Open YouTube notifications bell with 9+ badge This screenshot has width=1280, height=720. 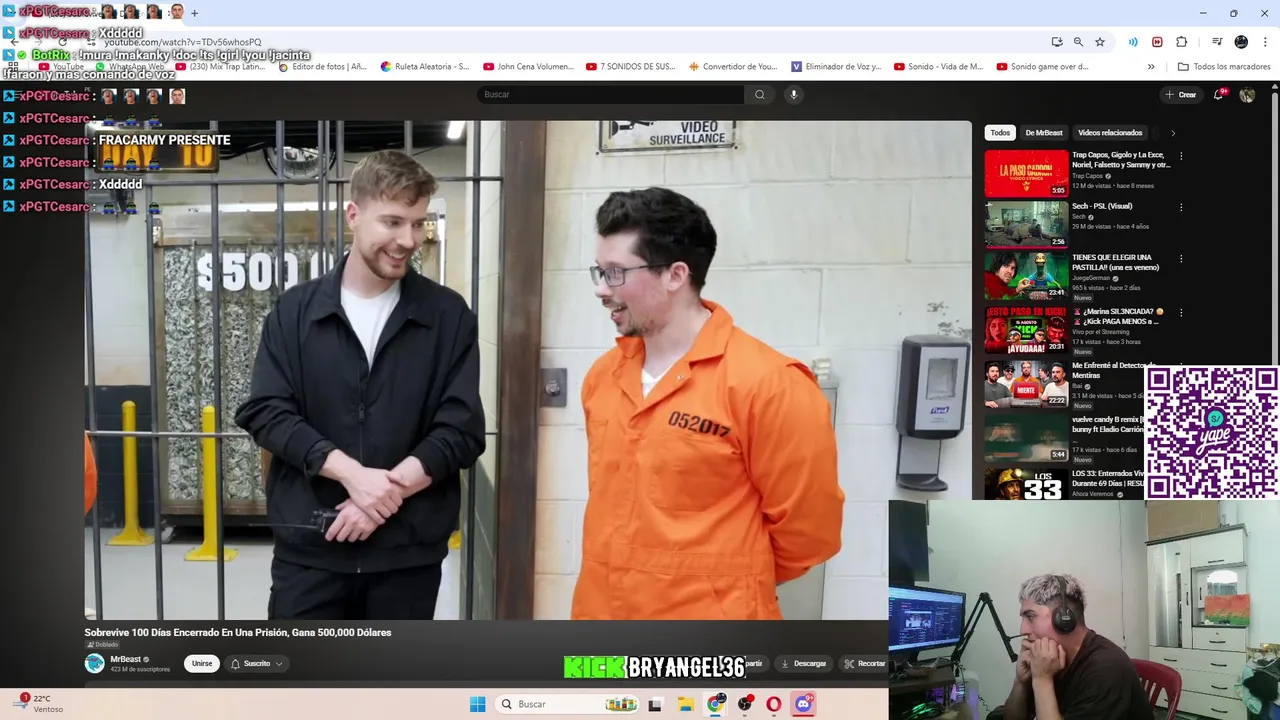pyautogui.click(x=1219, y=95)
